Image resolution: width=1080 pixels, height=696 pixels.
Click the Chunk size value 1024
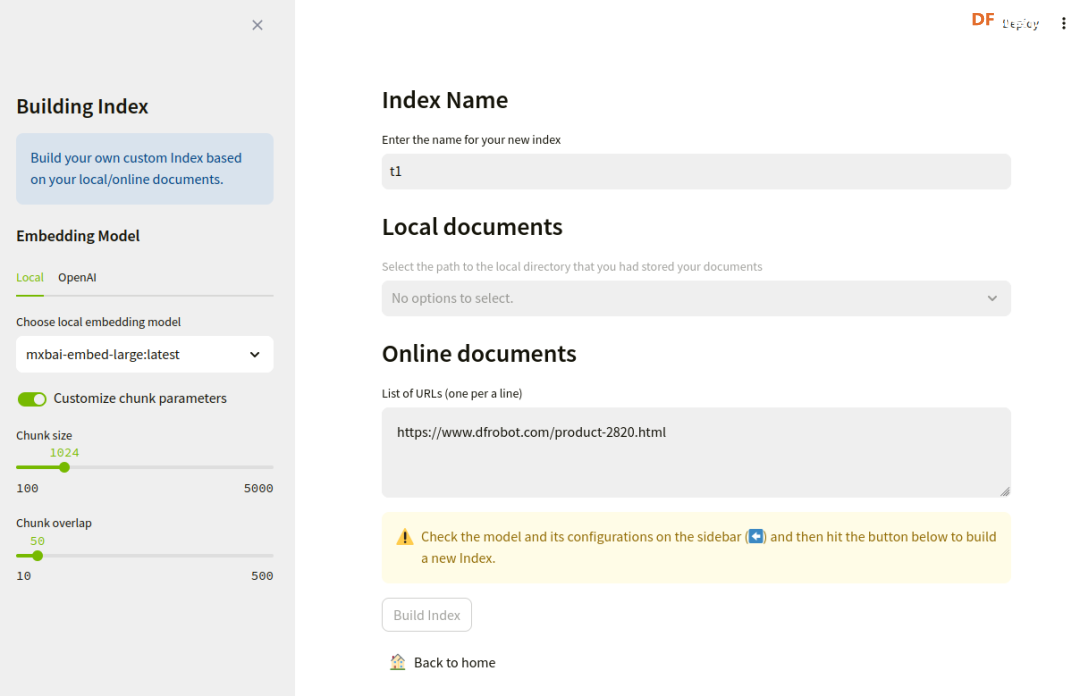64,453
